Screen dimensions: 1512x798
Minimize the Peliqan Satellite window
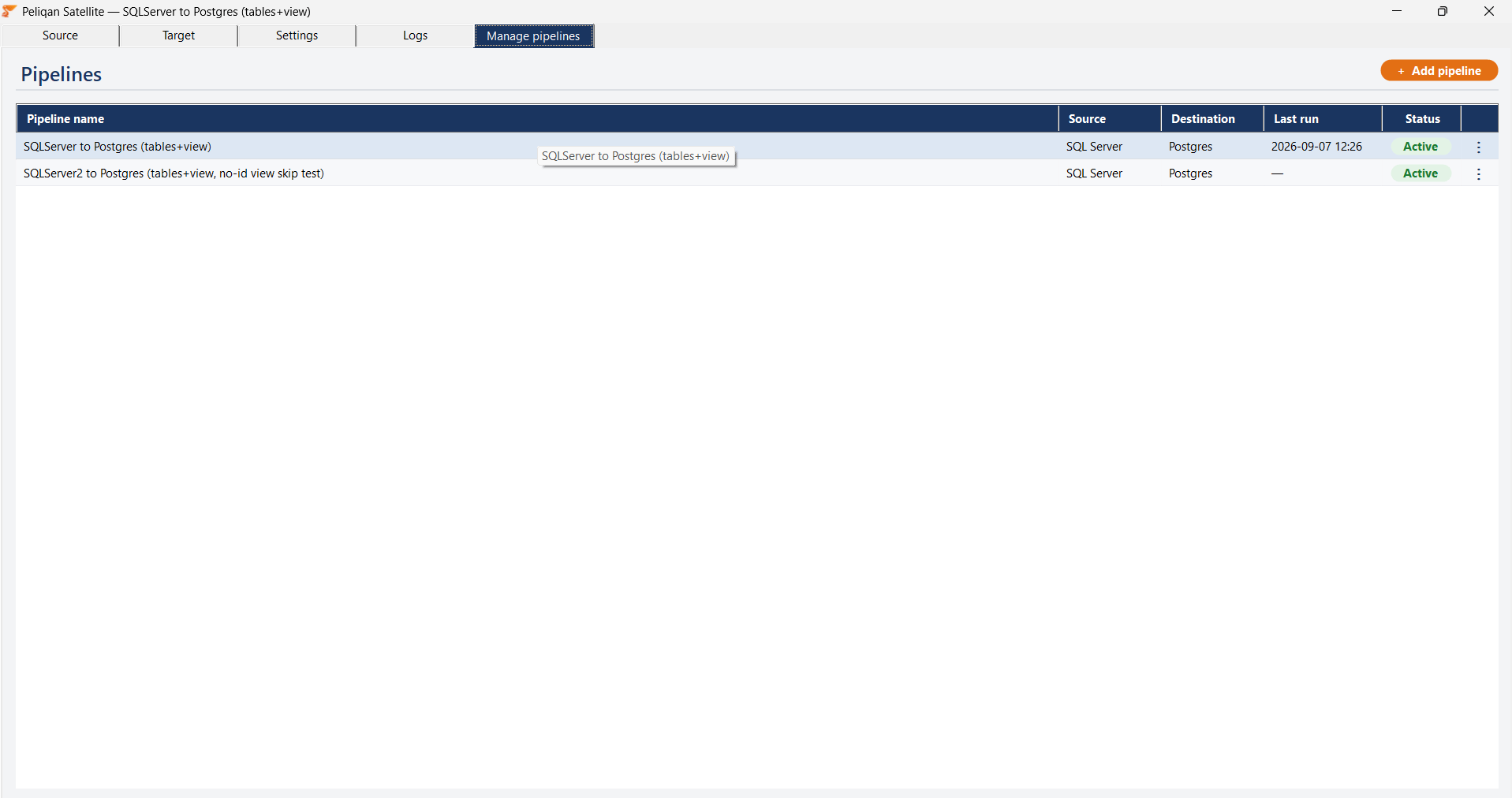[1396, 11]
